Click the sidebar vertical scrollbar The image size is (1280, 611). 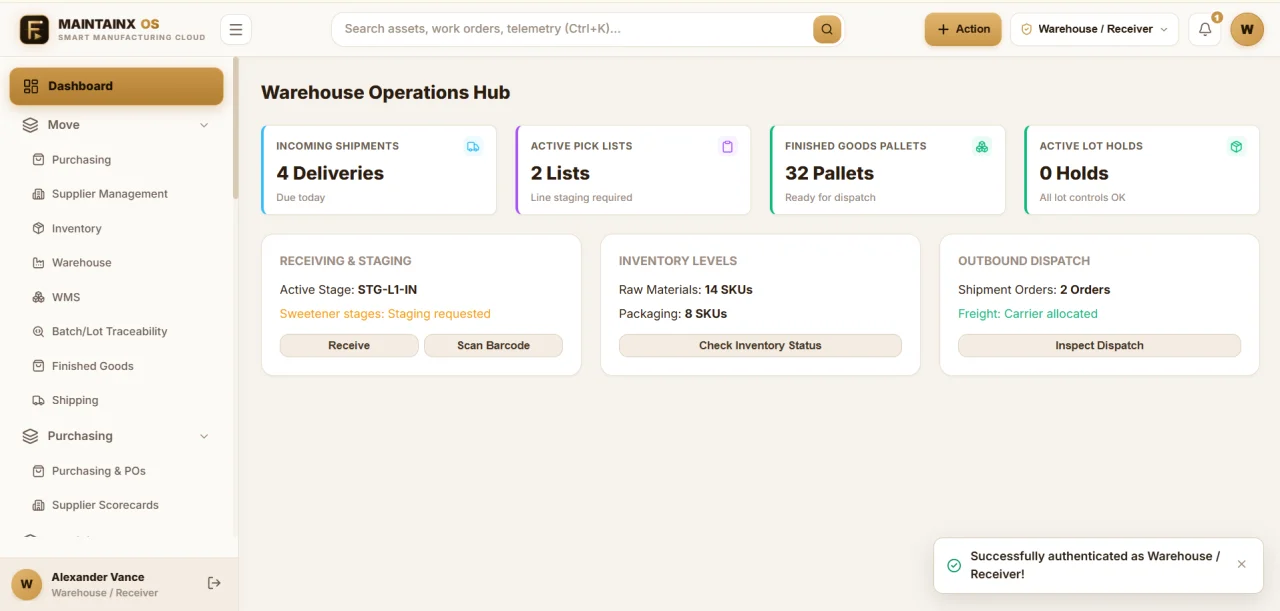pyautogui.click(x=236, y=128)
